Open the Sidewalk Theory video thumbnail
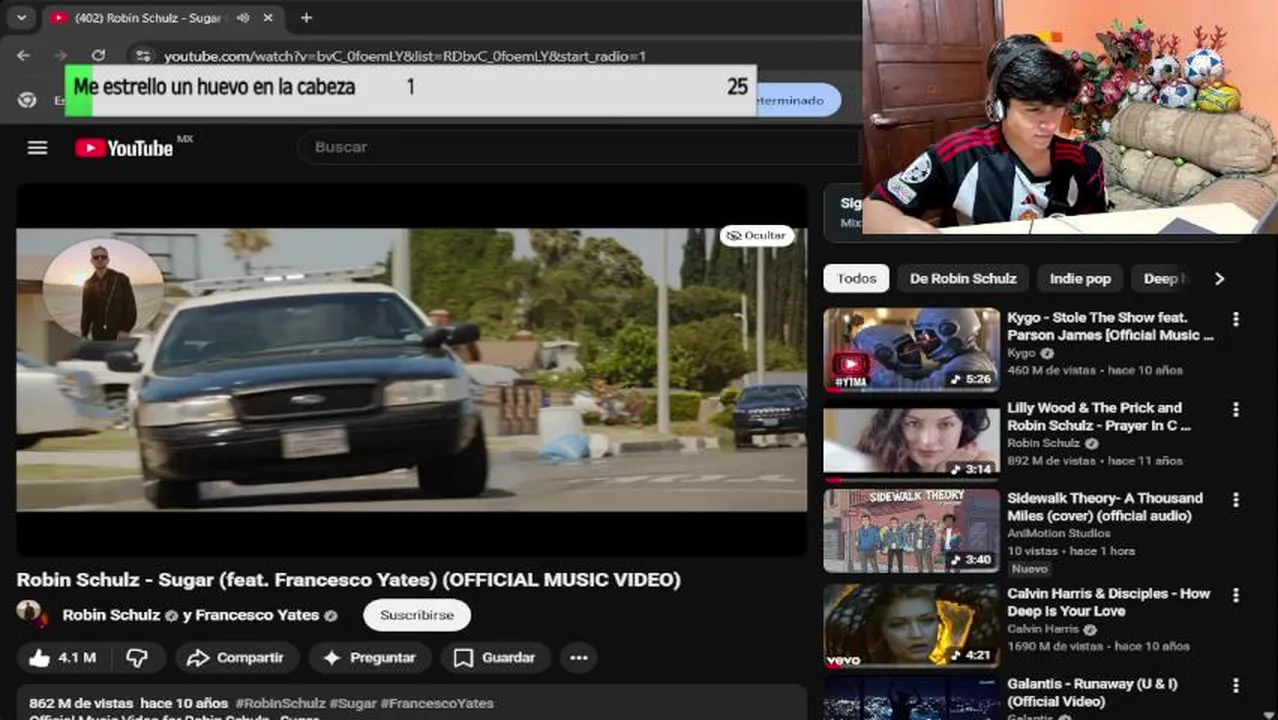Screen dimensions: 1278x720 click(x=911, y=530)
